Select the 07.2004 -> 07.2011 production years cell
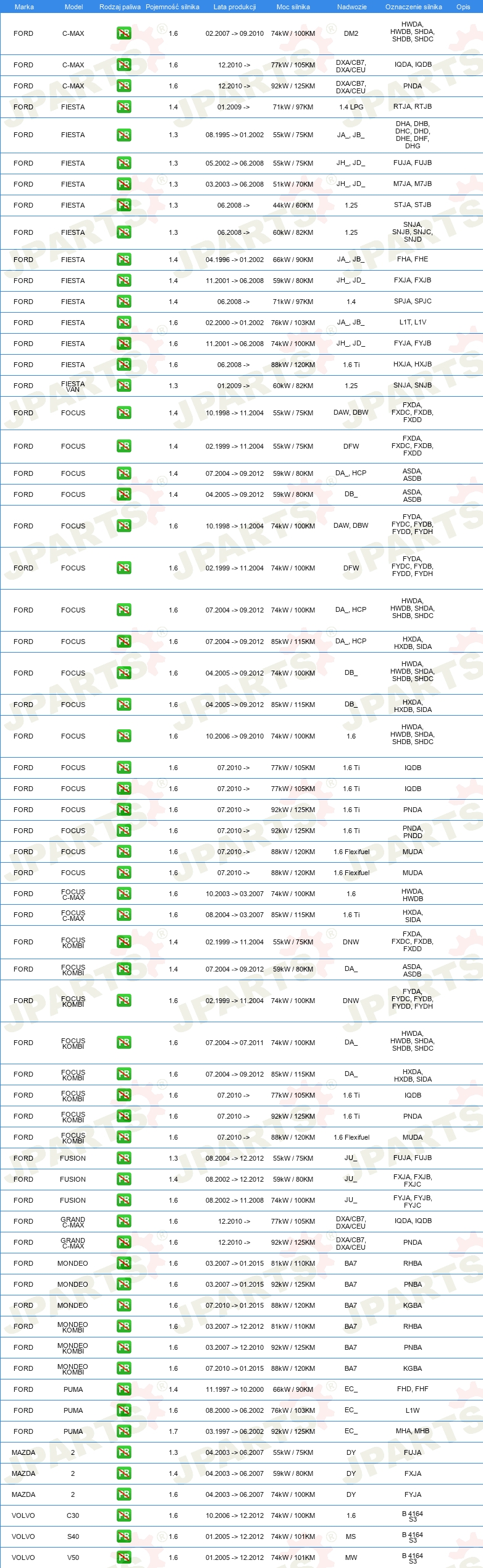483x1568 pixels. point(235,1043)
